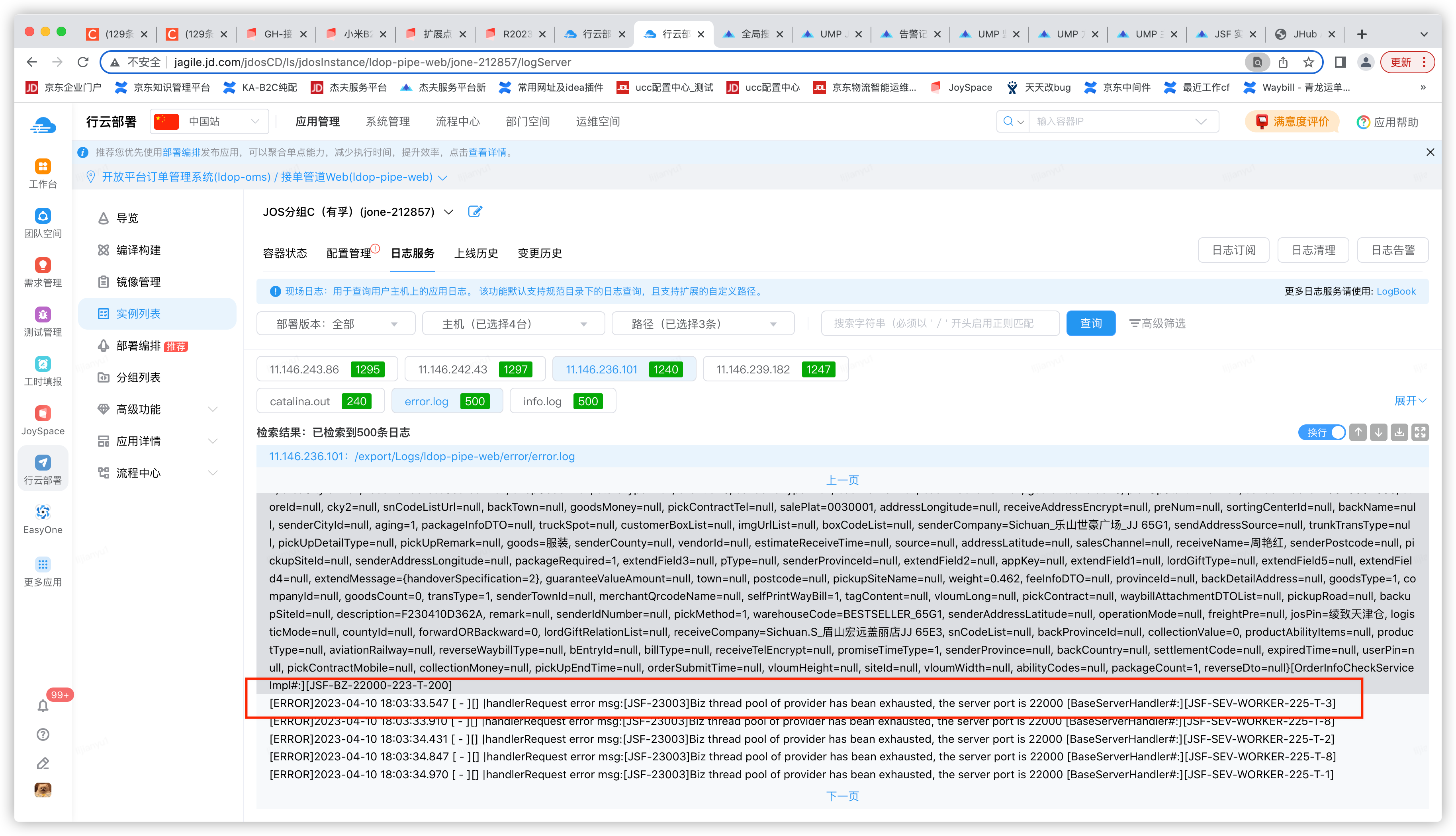
Task: Click the edit group pencil icon
Action: [x=475, y=211]
